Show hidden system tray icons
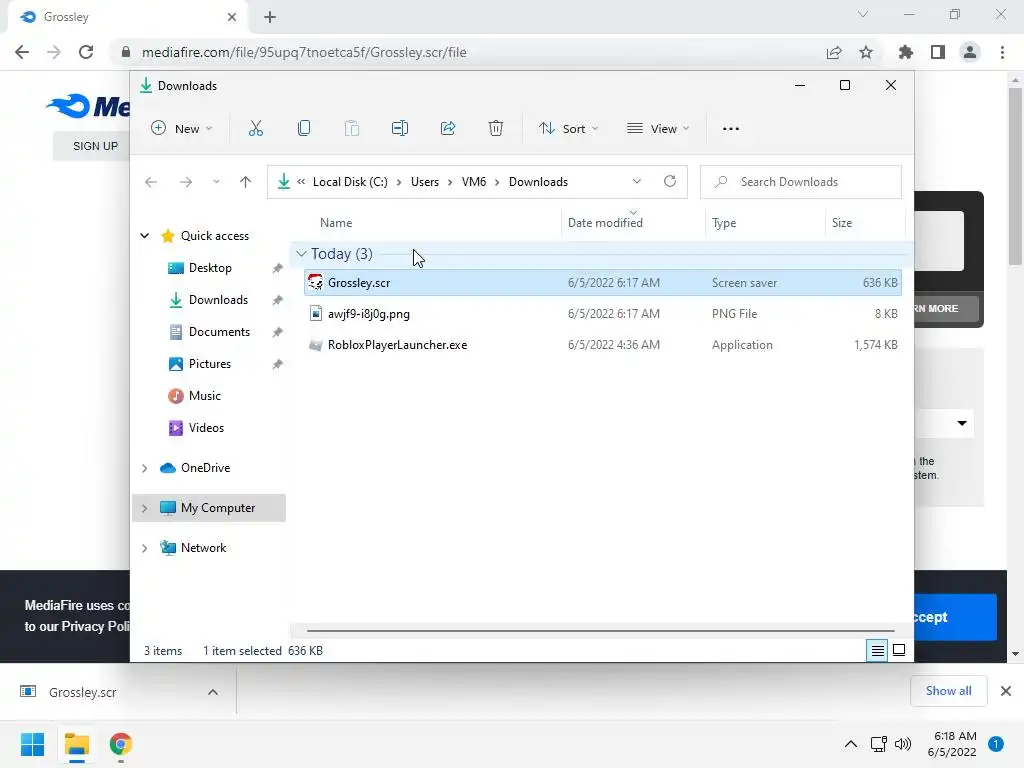 851,744
